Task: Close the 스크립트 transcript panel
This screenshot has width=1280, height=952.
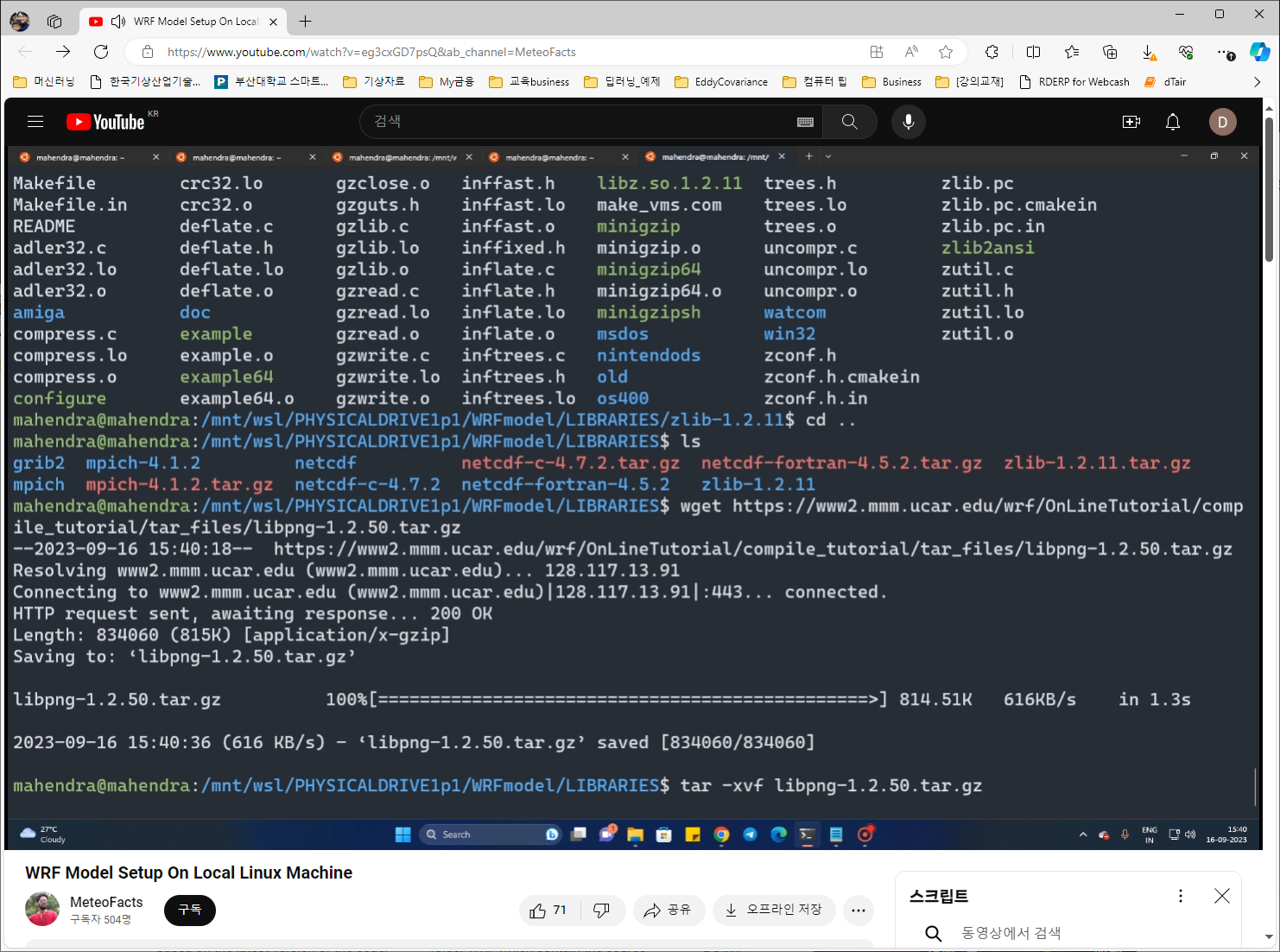Action: [1222, 896]
